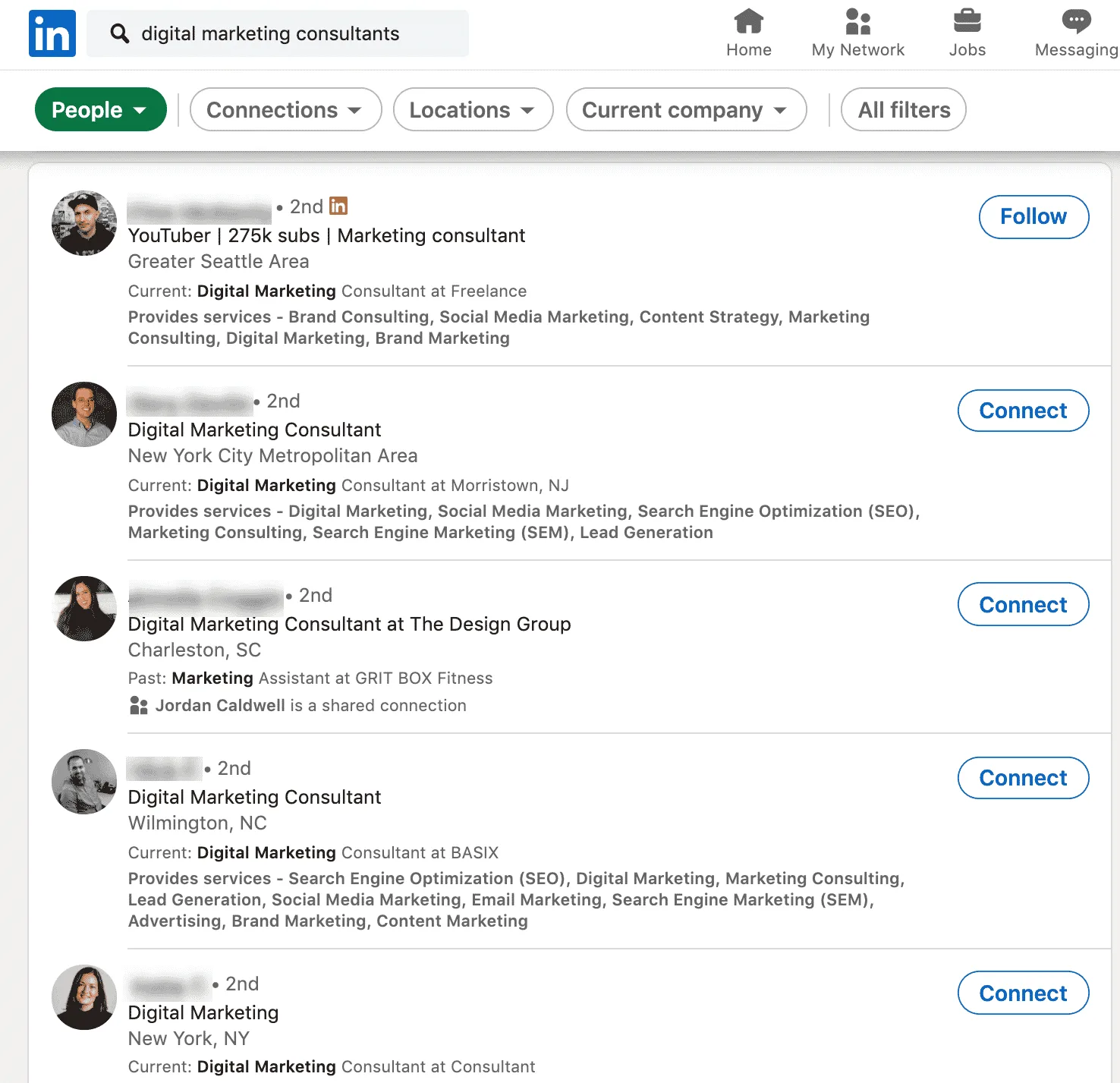Expand the People filter dropdown

click(101, 109)
